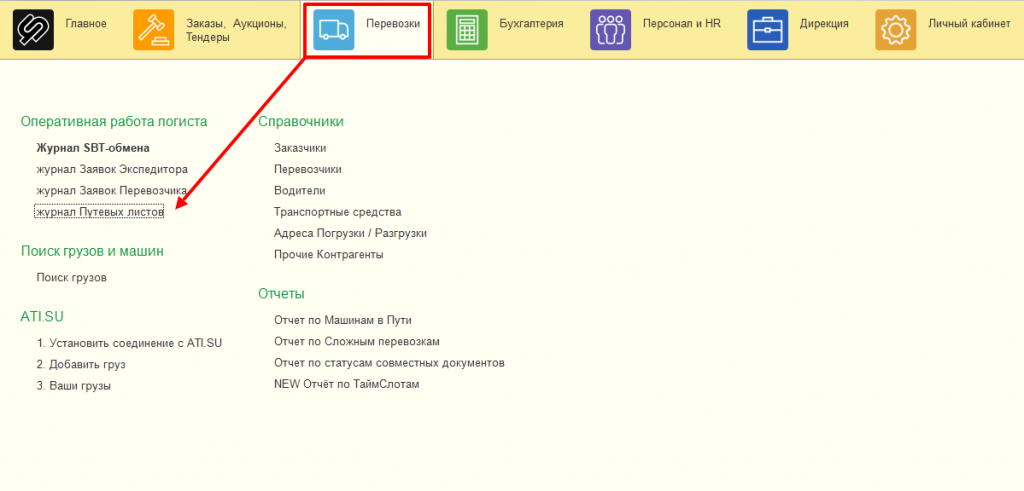The height and width of the screenshot is (491, 1024).
Task: Open Прочие Контрагенты directory
Action: point(328,255)
